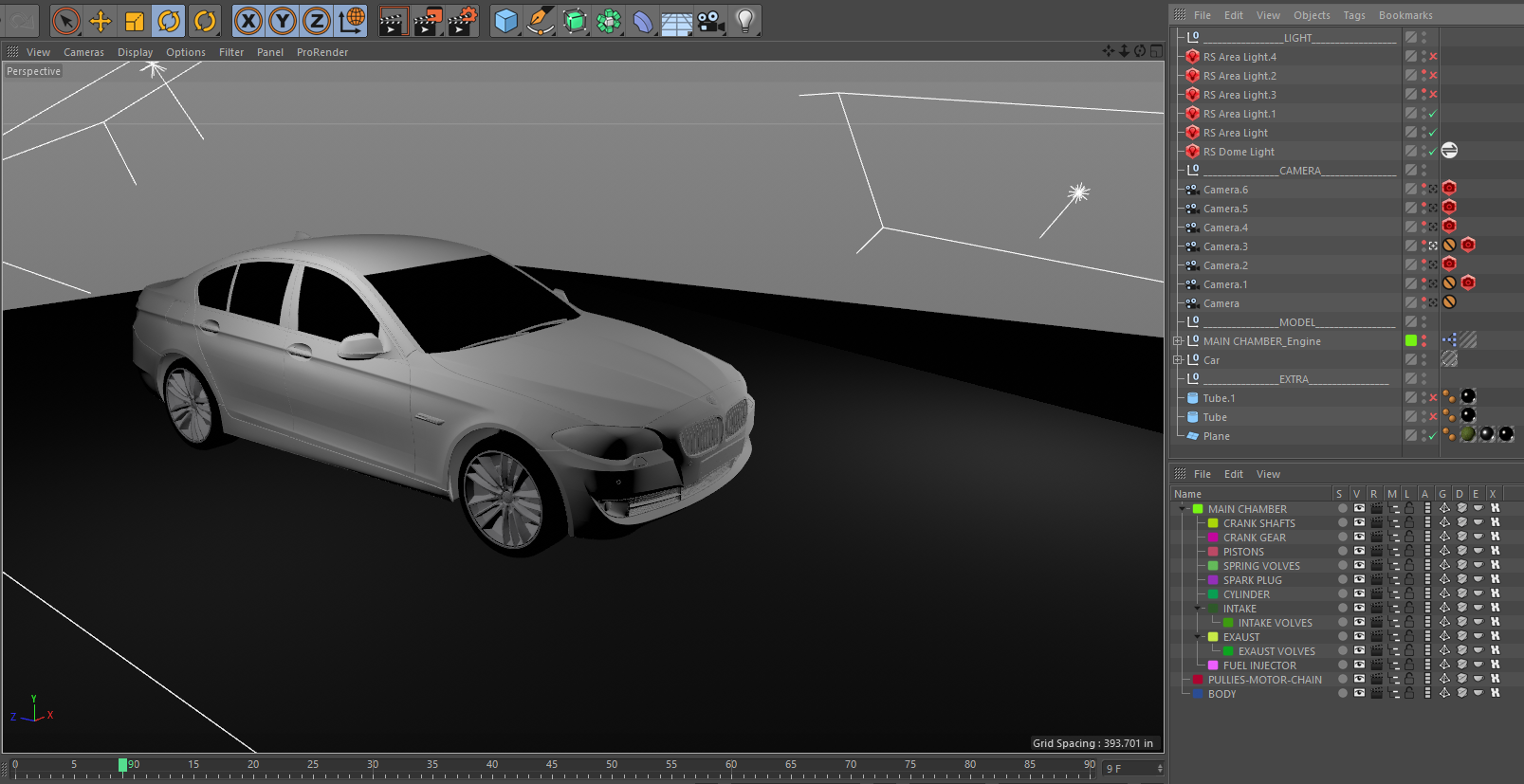Viewport: 1524px width, 784px height.
Task: Click FUEL INJECTOR pink layer color
Action: click(1213, 665)
